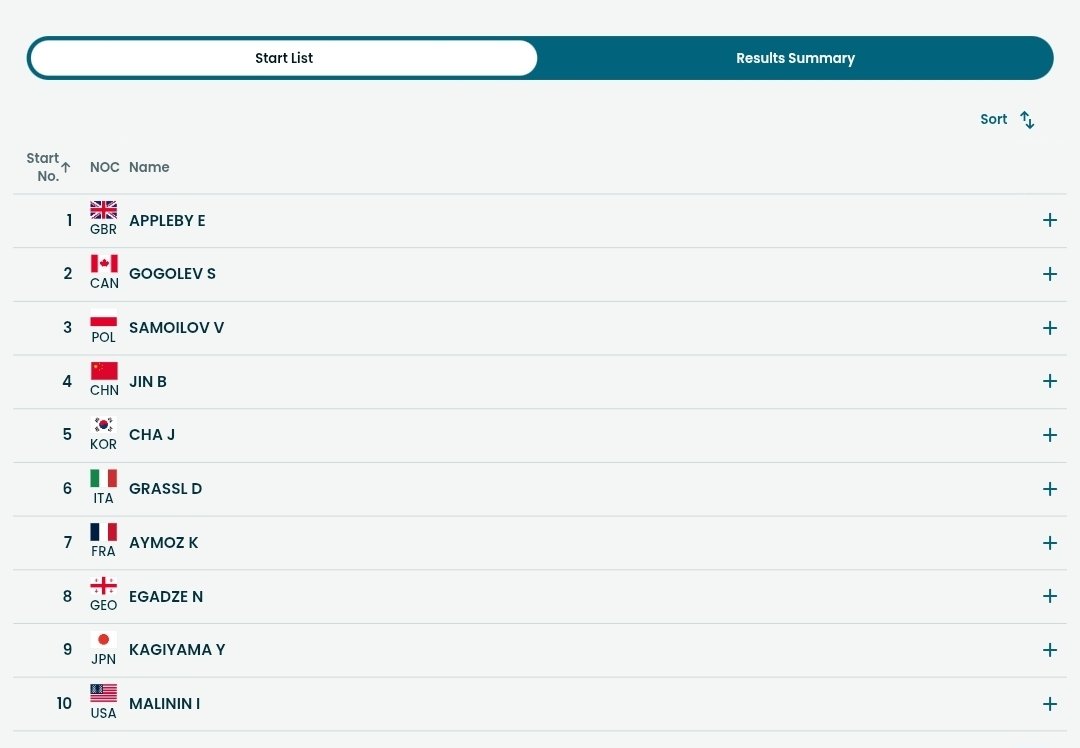Expand the JIN B row details
Image resolution: width=1080 pixels, height=748 pixels.
[x=1050, y=381]
